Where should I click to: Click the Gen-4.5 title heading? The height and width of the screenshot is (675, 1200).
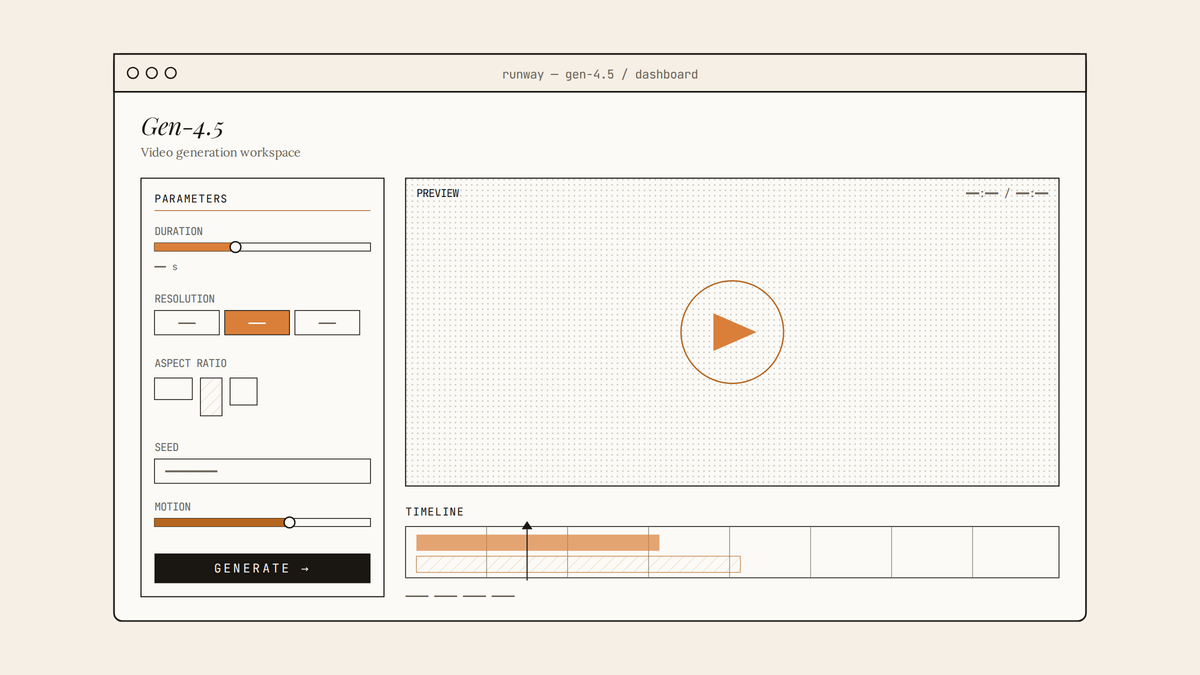click(x=183, y=127)
